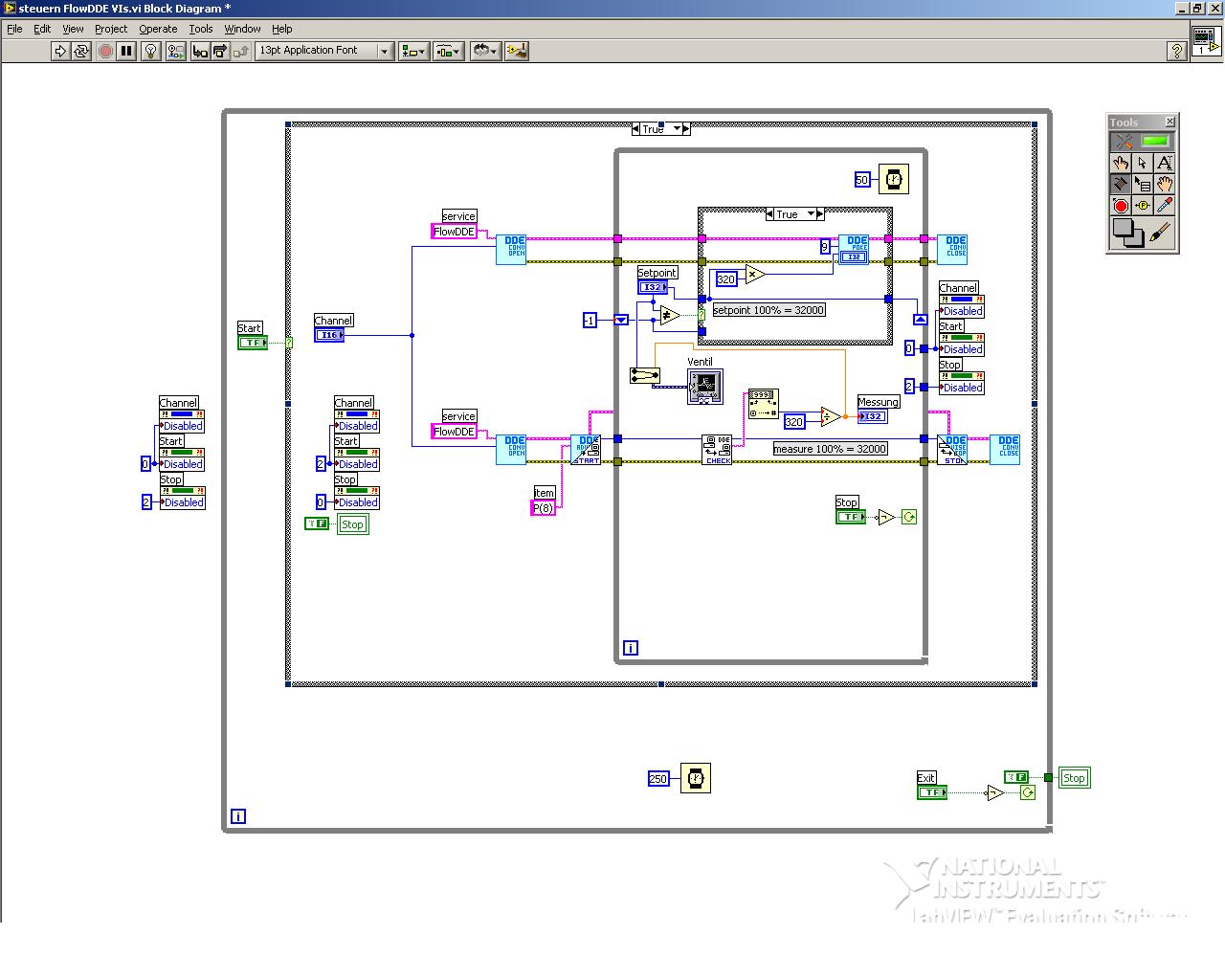Open context help with the question mark button
The width and height of the screenshot is (1225, 980).
click(1177, 51)
